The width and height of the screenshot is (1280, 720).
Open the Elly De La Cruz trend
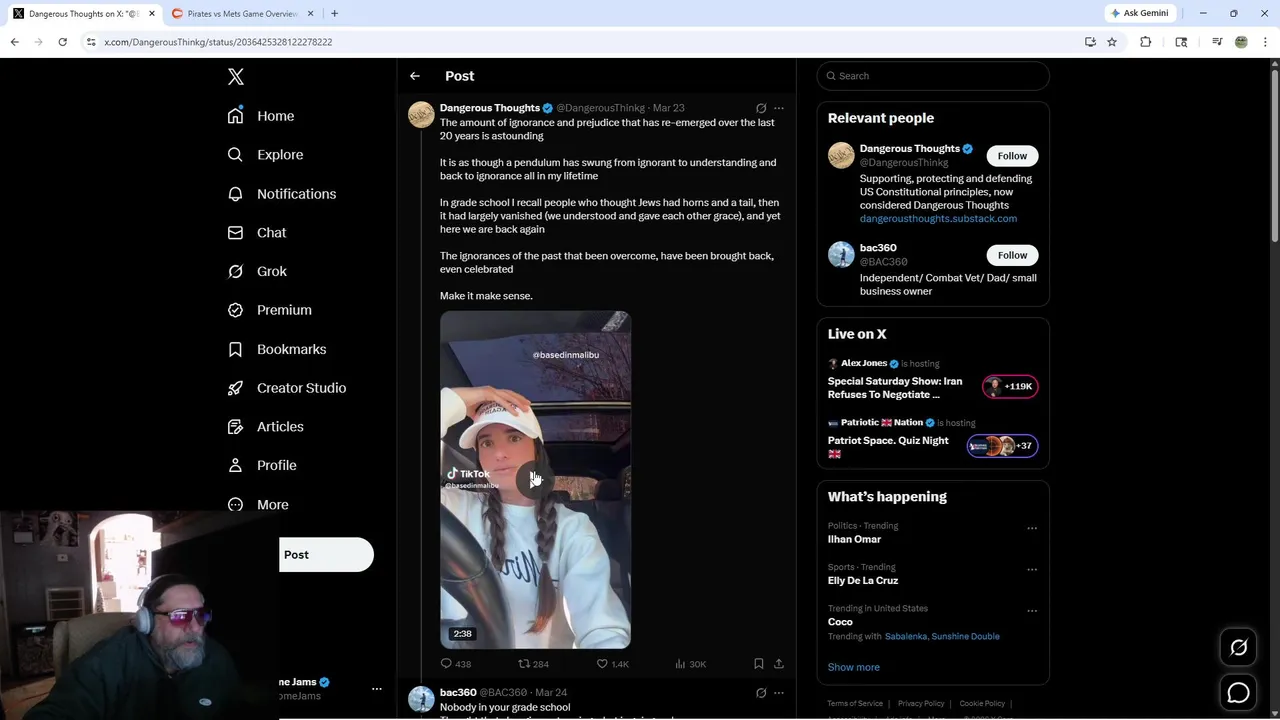tap(863, 581)
